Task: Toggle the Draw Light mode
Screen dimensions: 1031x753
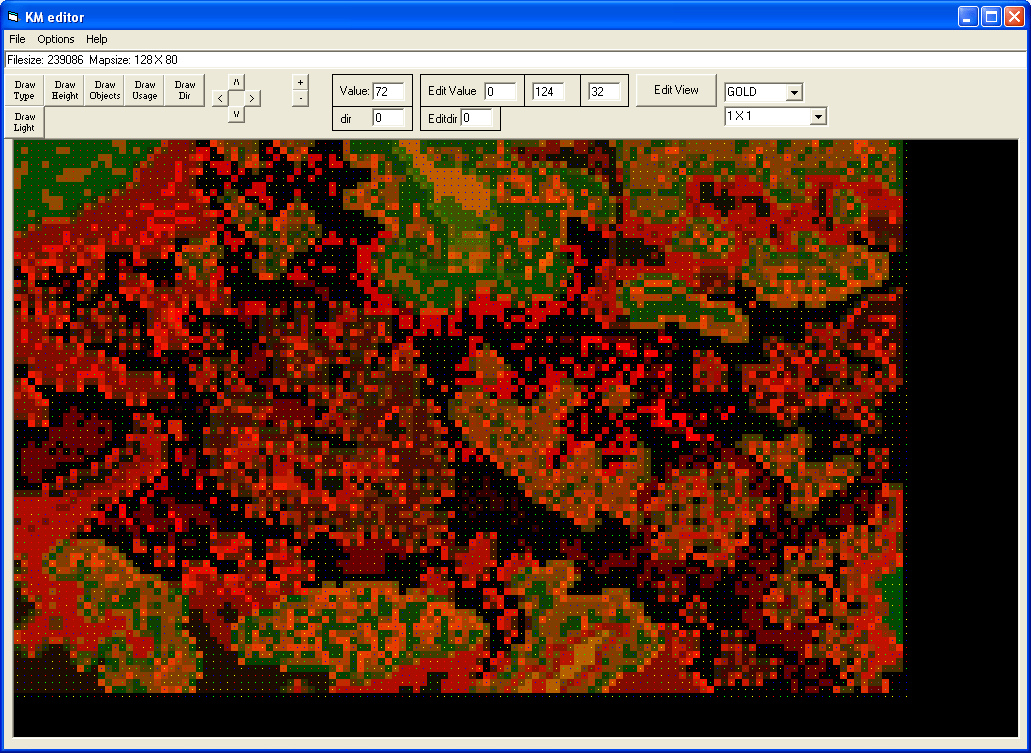Action: (25, 122)
